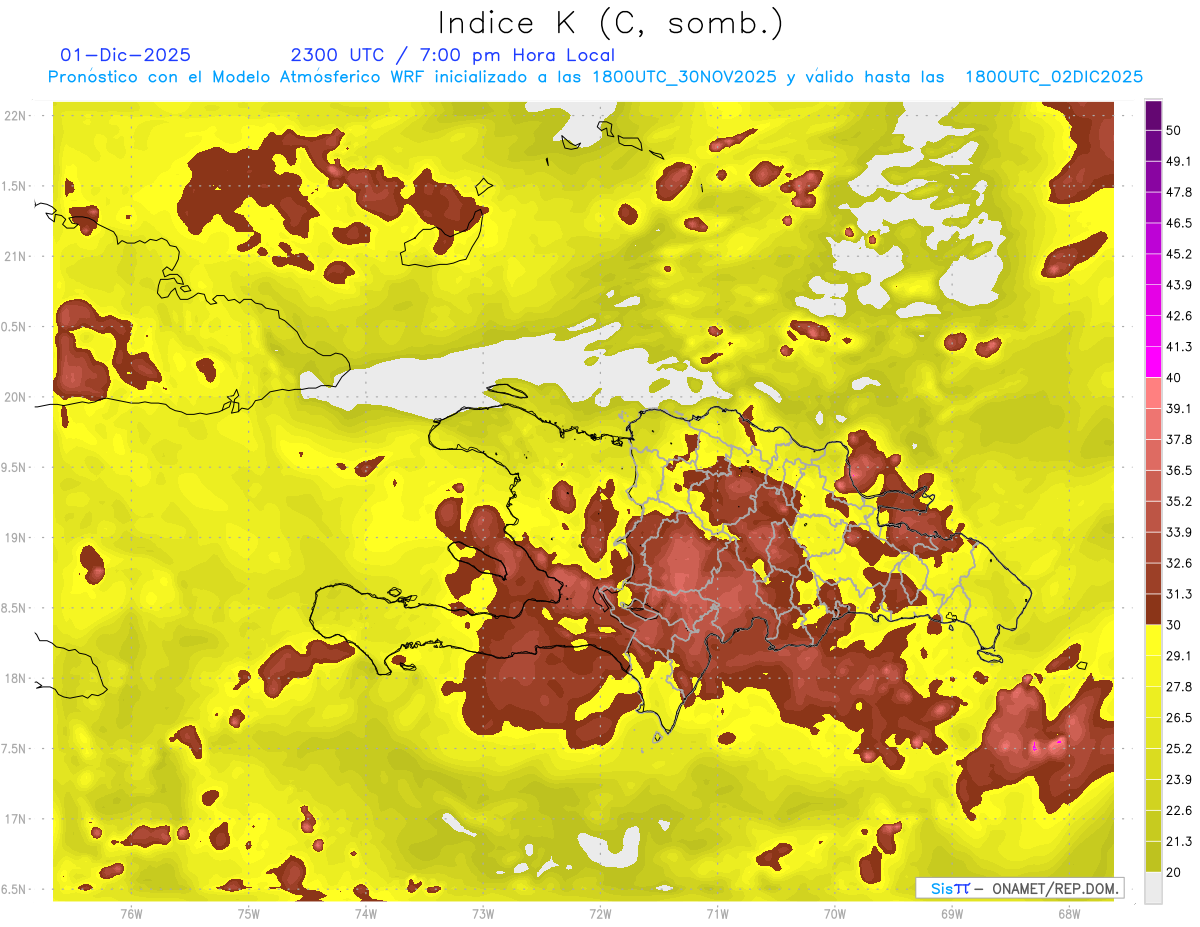
Task: Click the '27.8' legend value
Action: [x=1179, y=687]
